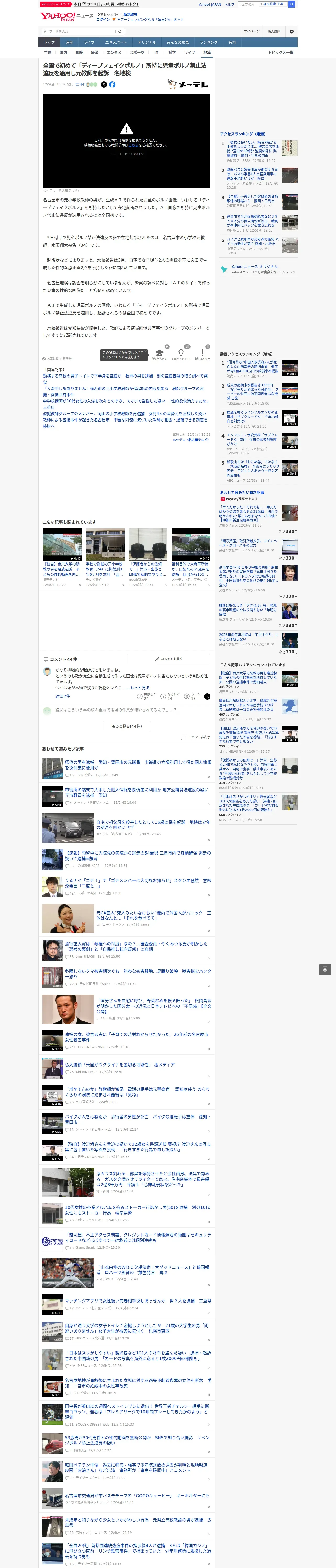Share first comment on X

pyautogui.click(x=207, y=696)
